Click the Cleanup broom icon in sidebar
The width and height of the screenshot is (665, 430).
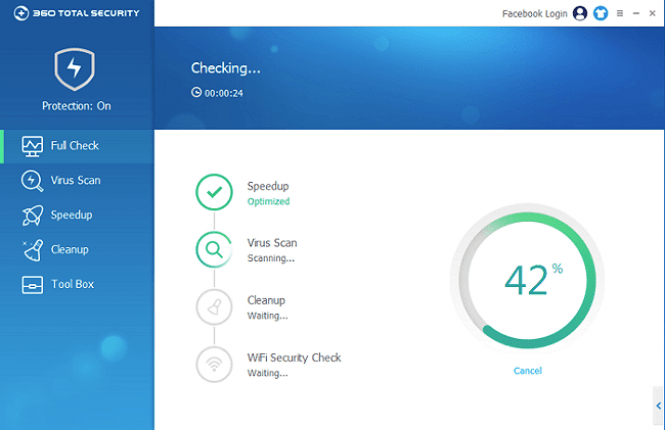(33, 250)
